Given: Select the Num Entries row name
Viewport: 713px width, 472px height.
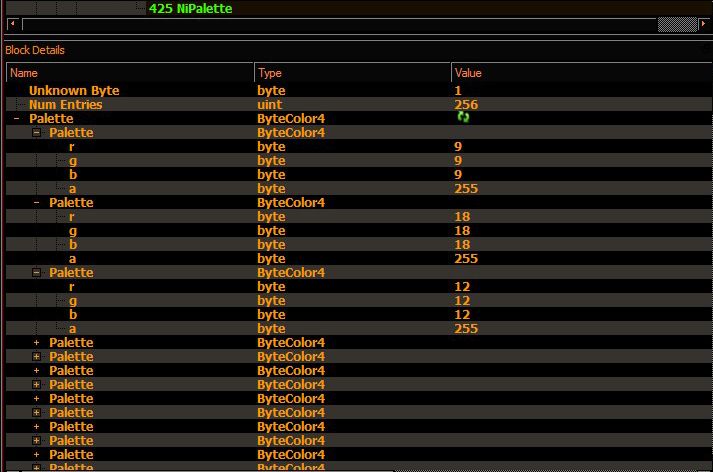Looking at the screenshot, I should (x=65, y=105).
